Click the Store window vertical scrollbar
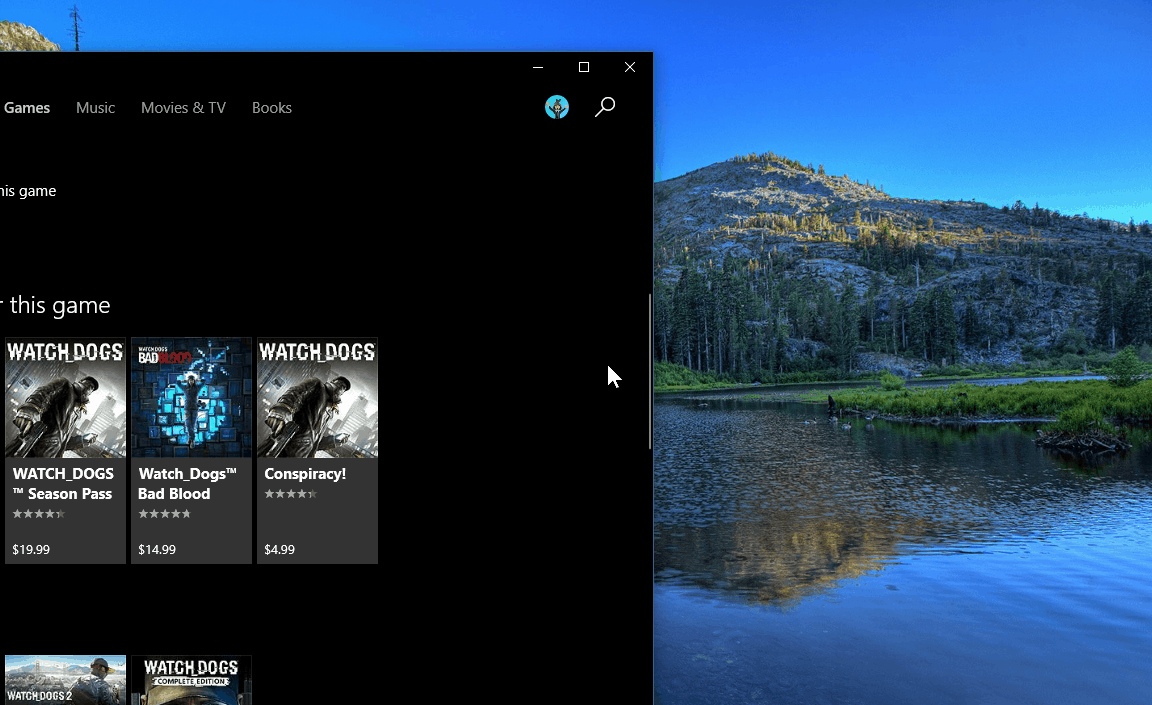The height and width of the screenshot is (705, 1152). tap(649, 371)
